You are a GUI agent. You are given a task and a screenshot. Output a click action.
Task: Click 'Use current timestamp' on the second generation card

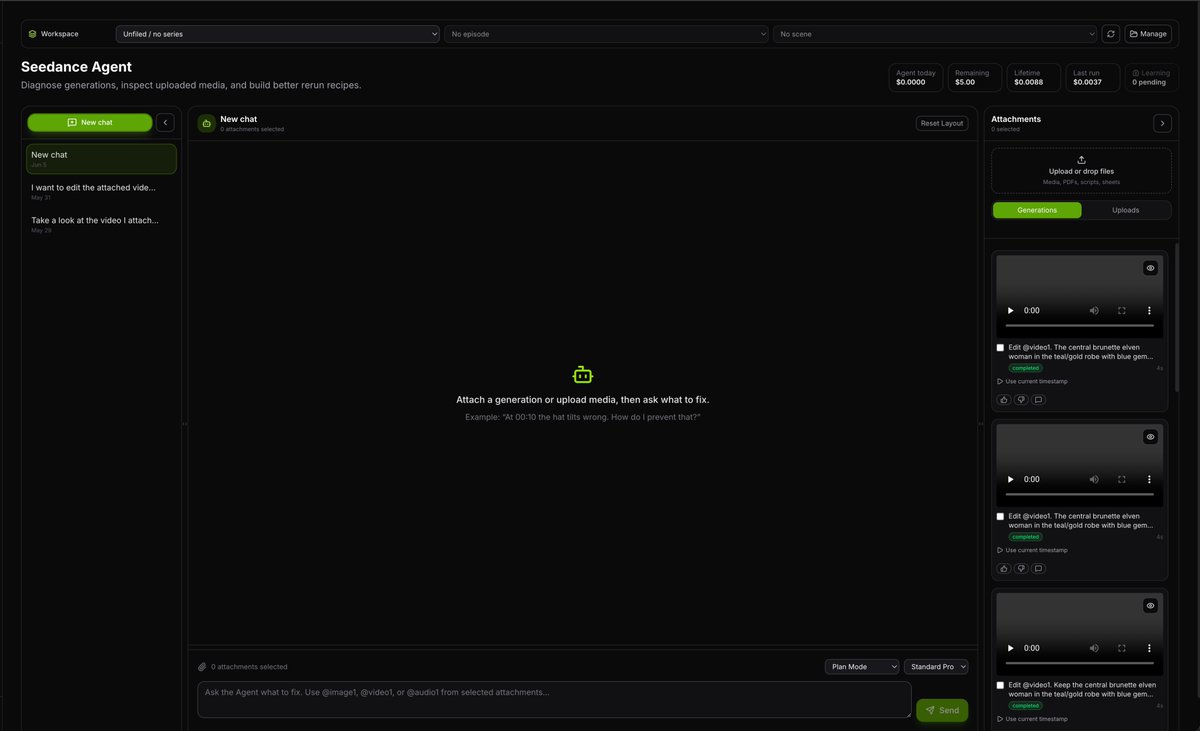1032,550
